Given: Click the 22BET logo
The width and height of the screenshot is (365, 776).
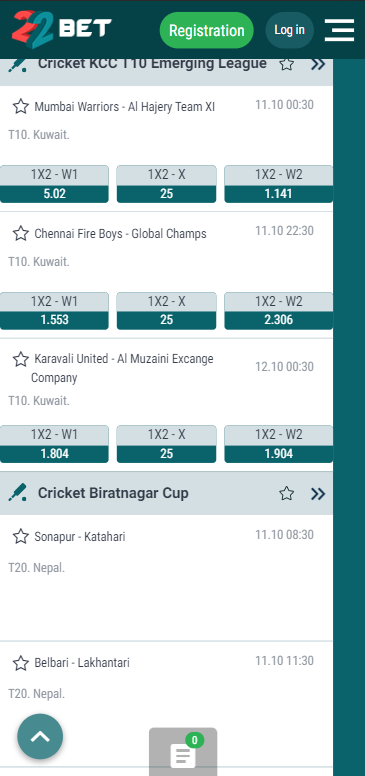Looking at the screenshot, I should click(x=62, y=29).
